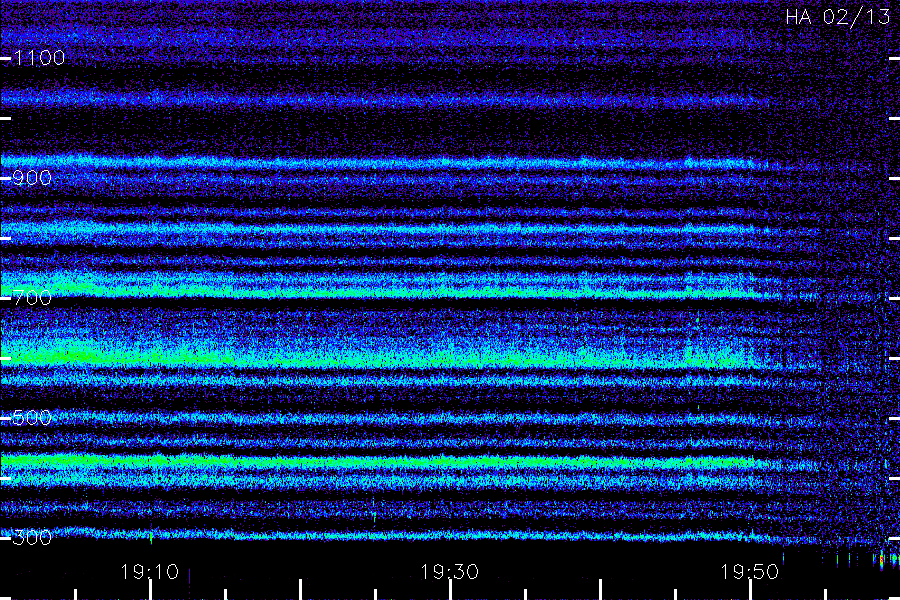Click the time tick mark below 19:50
This screenshot has height=600, width=900.
750,590
